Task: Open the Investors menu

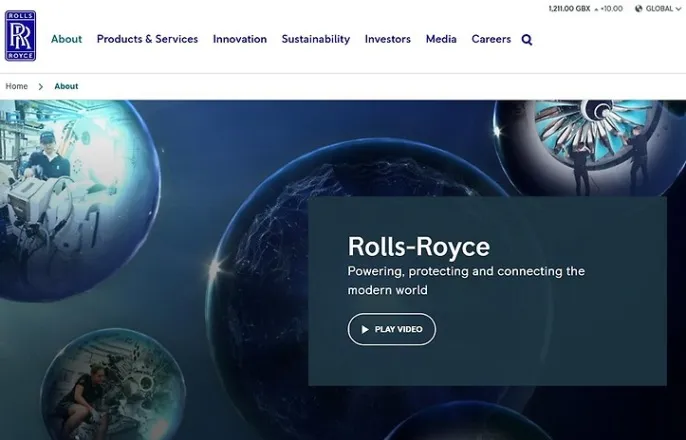Action: click(x=388, y=39)
